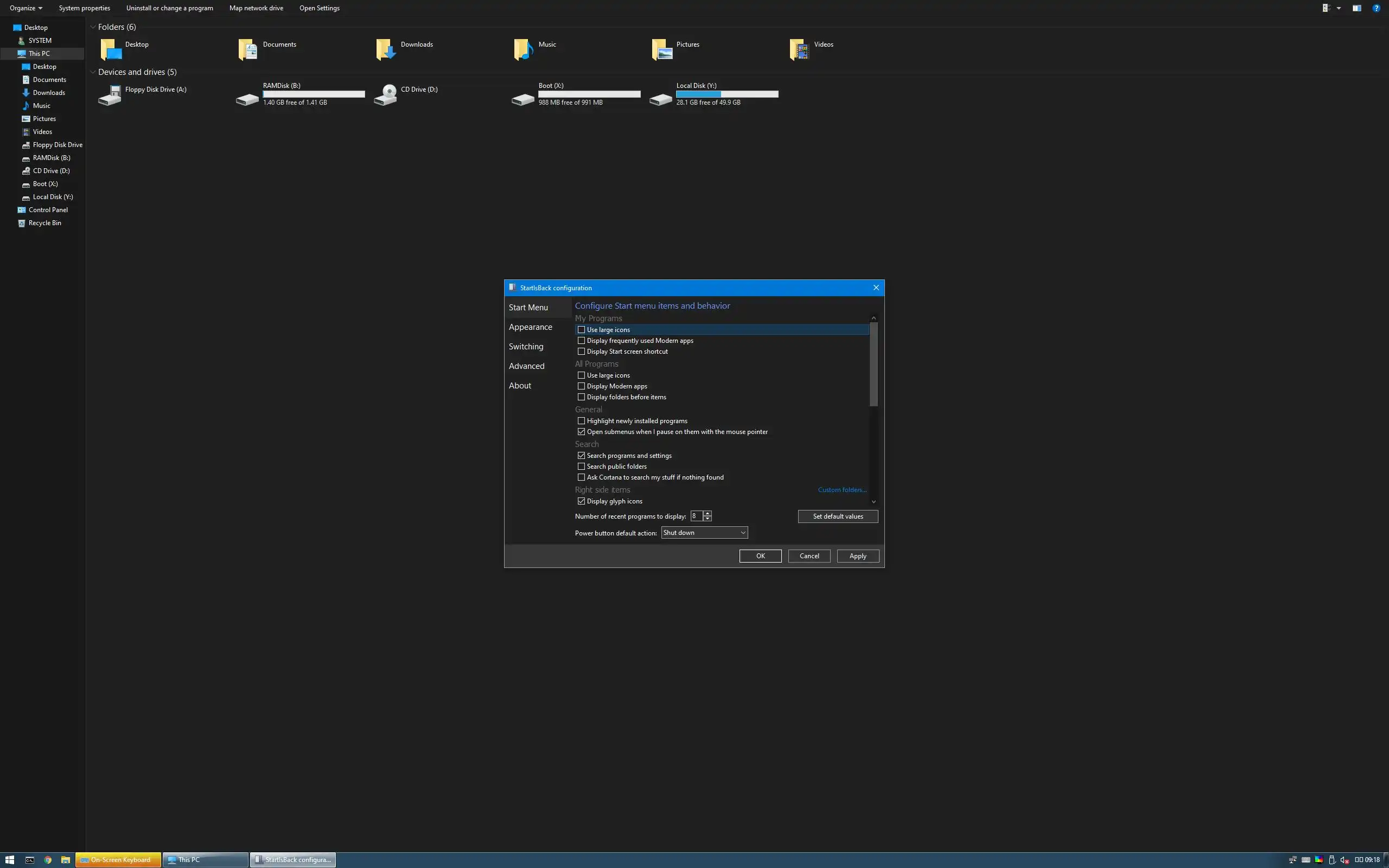Open the Floppy Disk Drive (A:) icon
This screenshot has width=1389, height=868.
click(x=110, y=95)
